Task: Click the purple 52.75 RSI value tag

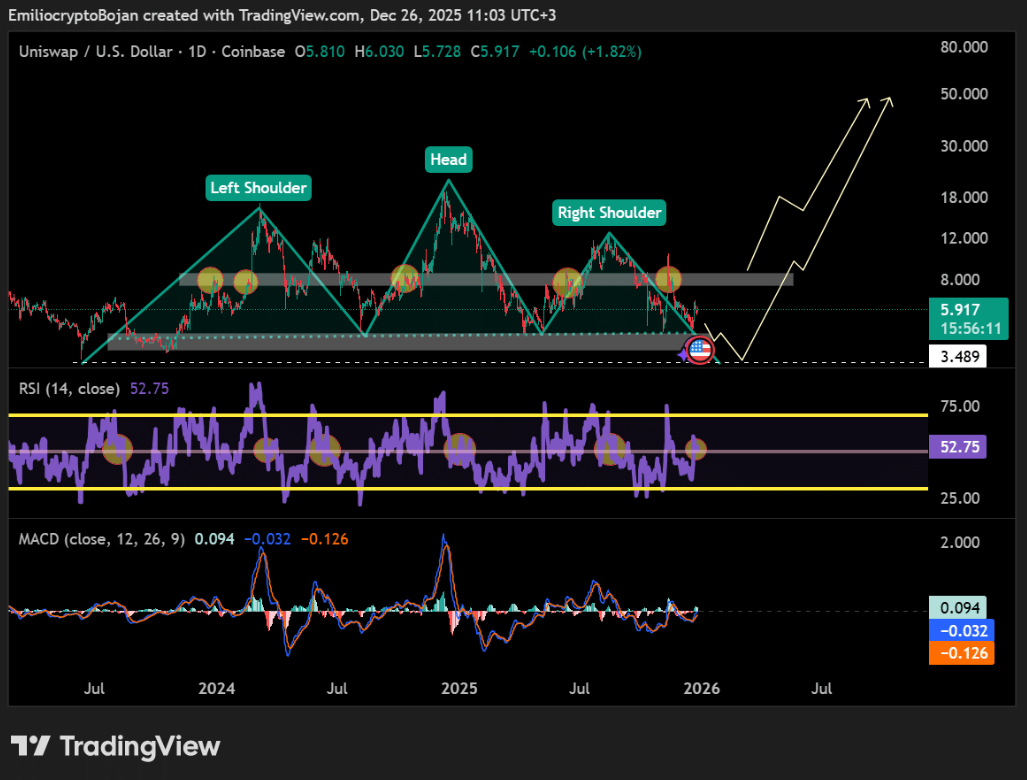Action: tap(957, 449)
